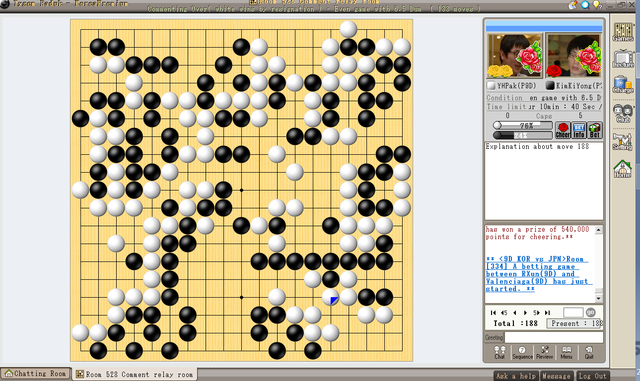The image size is (640, 381).
Task: Click the Bet chips button
Action: [595, 130]
